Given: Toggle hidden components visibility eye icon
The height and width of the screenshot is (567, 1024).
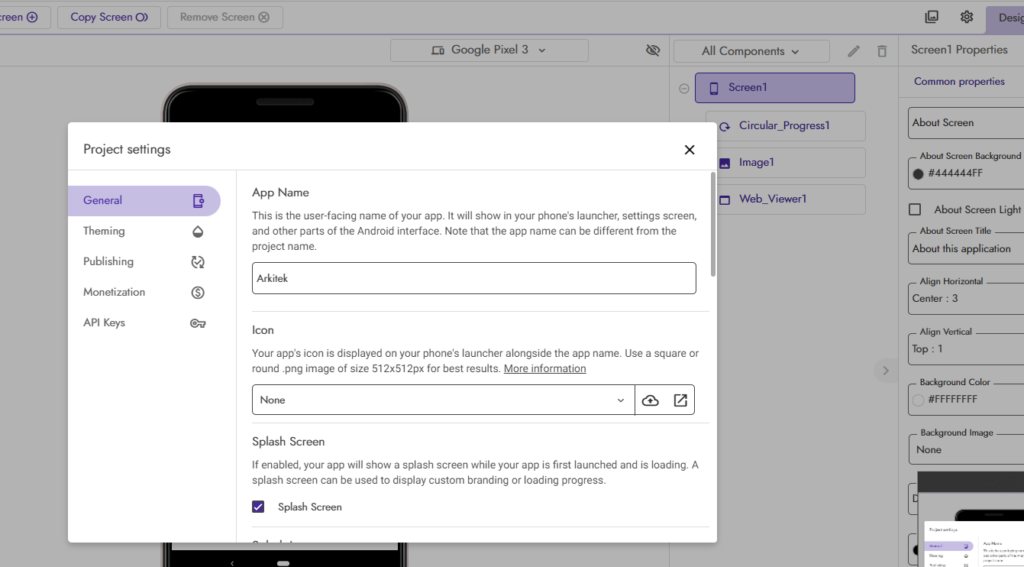Looking at the screenshot, I should tap(653, 50).
